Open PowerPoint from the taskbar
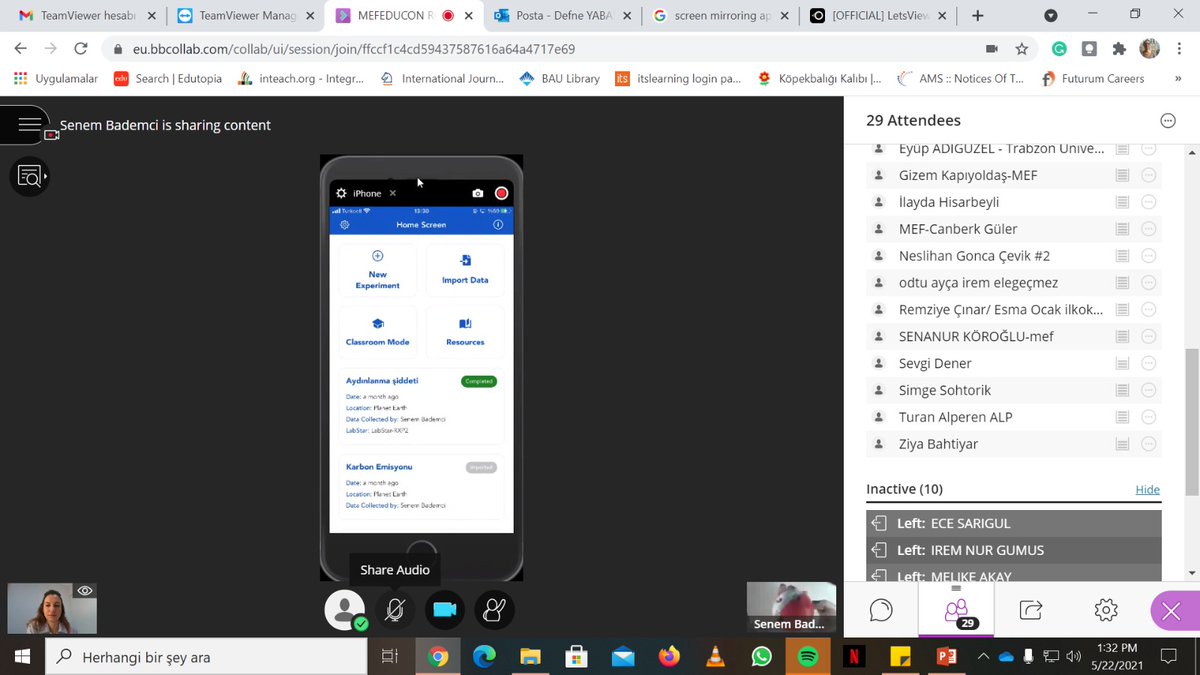The height and width of the screenshot is (675, 1200). pyautogui.click(x=946, y=657)
